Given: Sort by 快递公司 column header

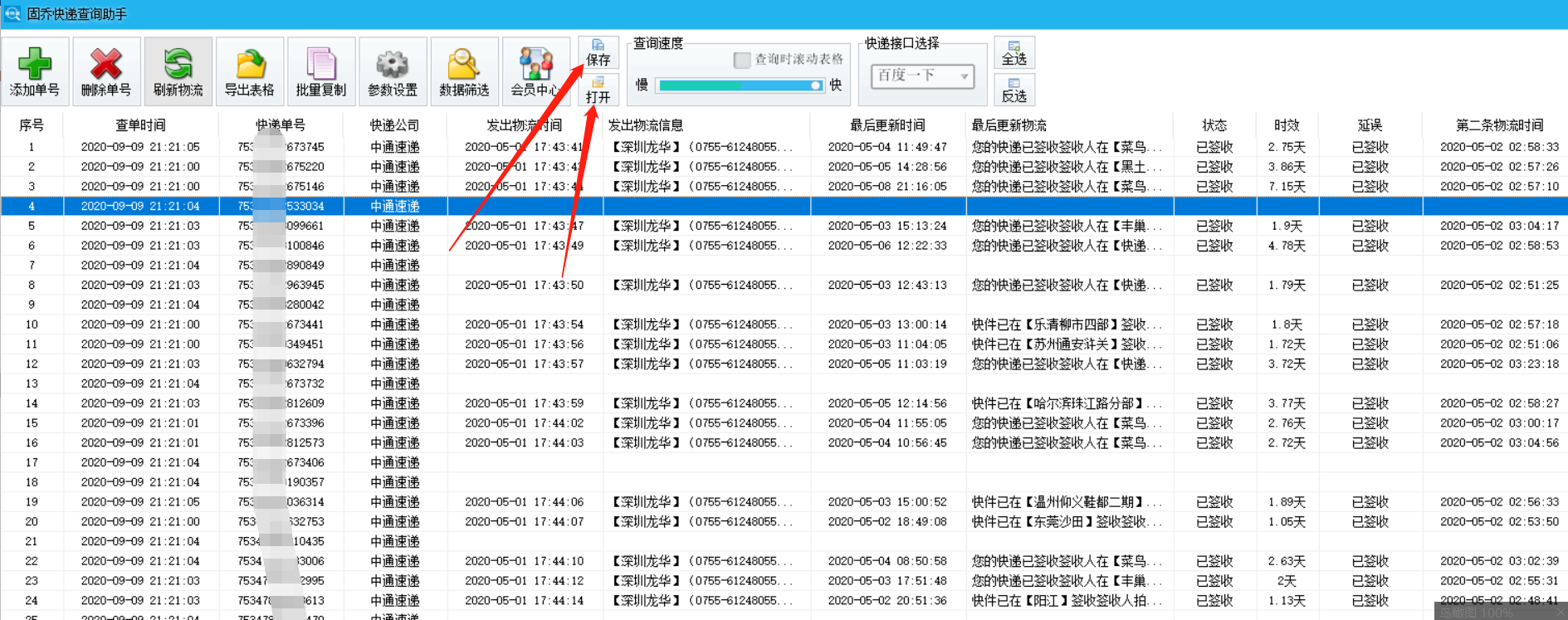Looking at the screenshot, I should [395, 124].
